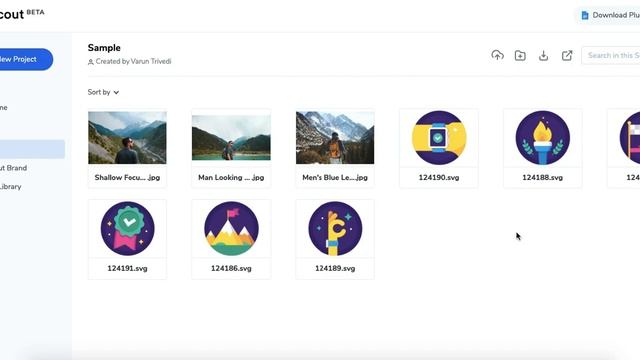Image resolution: width=640 pixels, height=360 pixels.
Task: Select the 124188.svg torch icon
Action: tap(542, 138)
